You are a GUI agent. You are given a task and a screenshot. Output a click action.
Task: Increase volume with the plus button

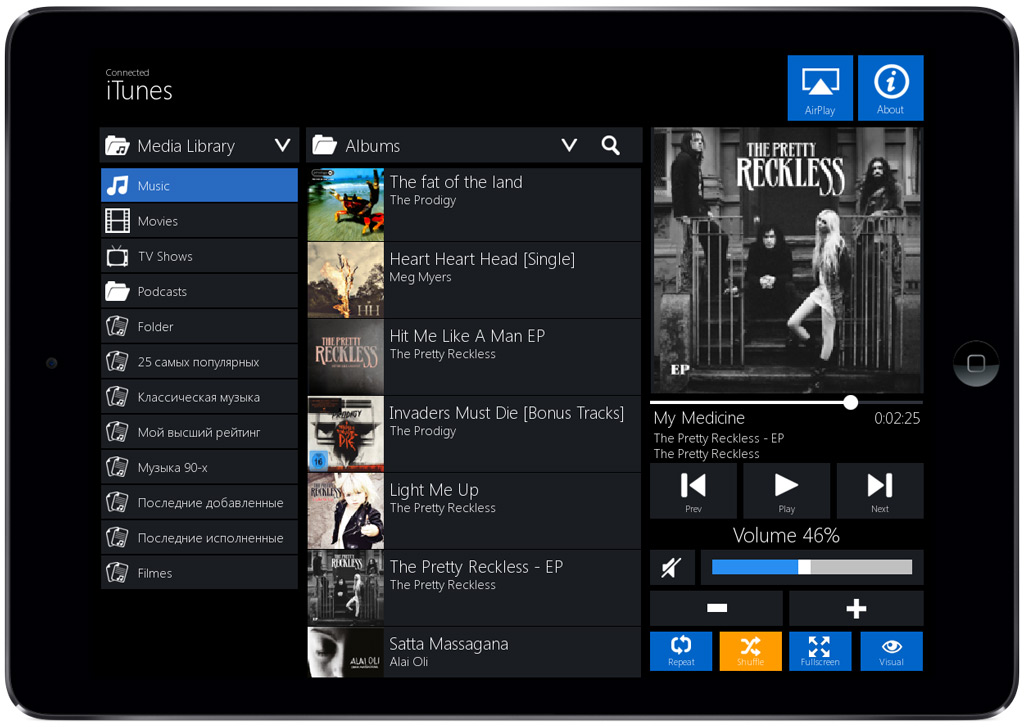855,608
